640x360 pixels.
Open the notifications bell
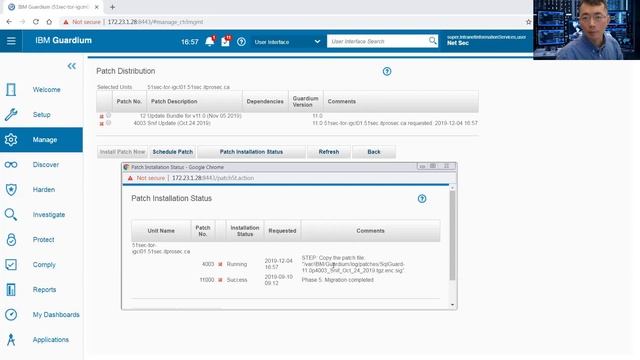coord(210,41)
